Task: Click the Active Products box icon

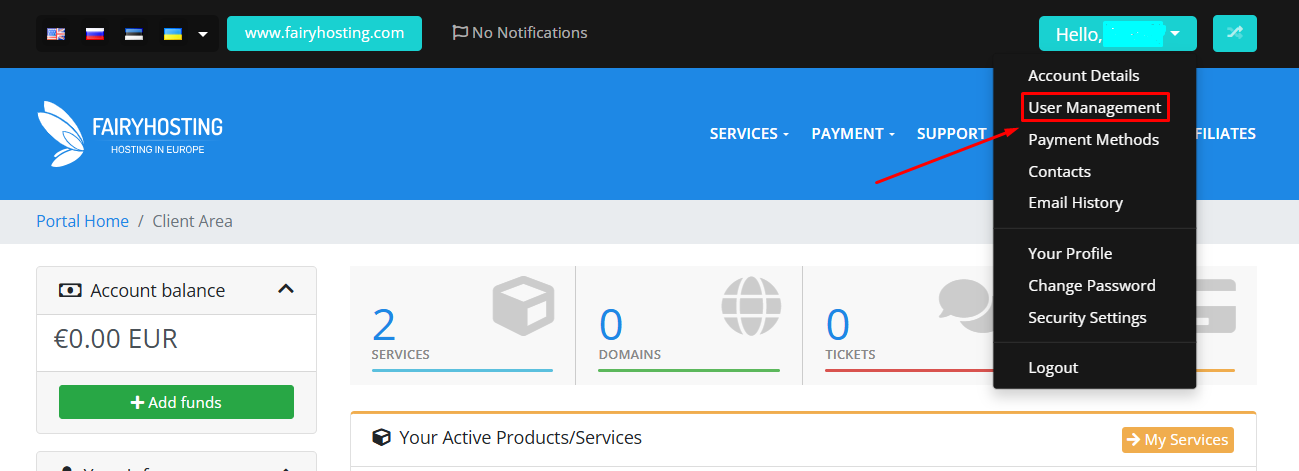Action: pyautogui.click(x=381, y=438)
